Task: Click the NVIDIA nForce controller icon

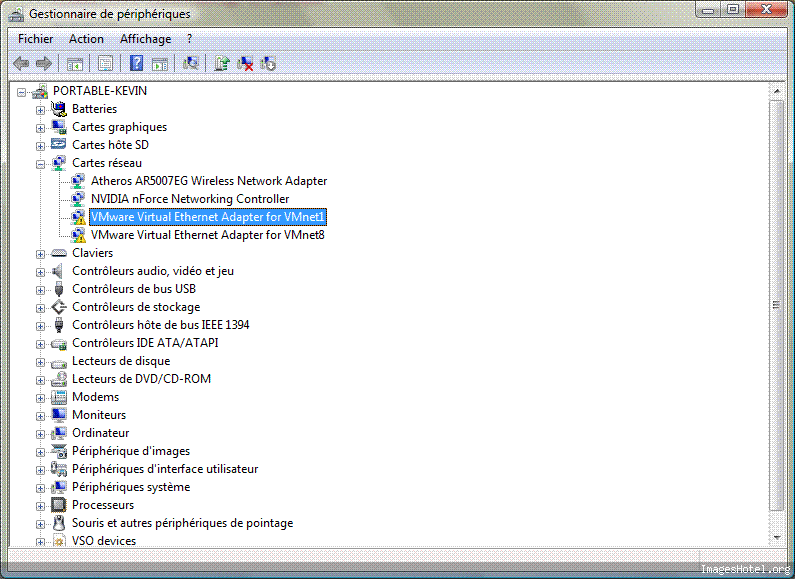Action: [x=78, y=199]
